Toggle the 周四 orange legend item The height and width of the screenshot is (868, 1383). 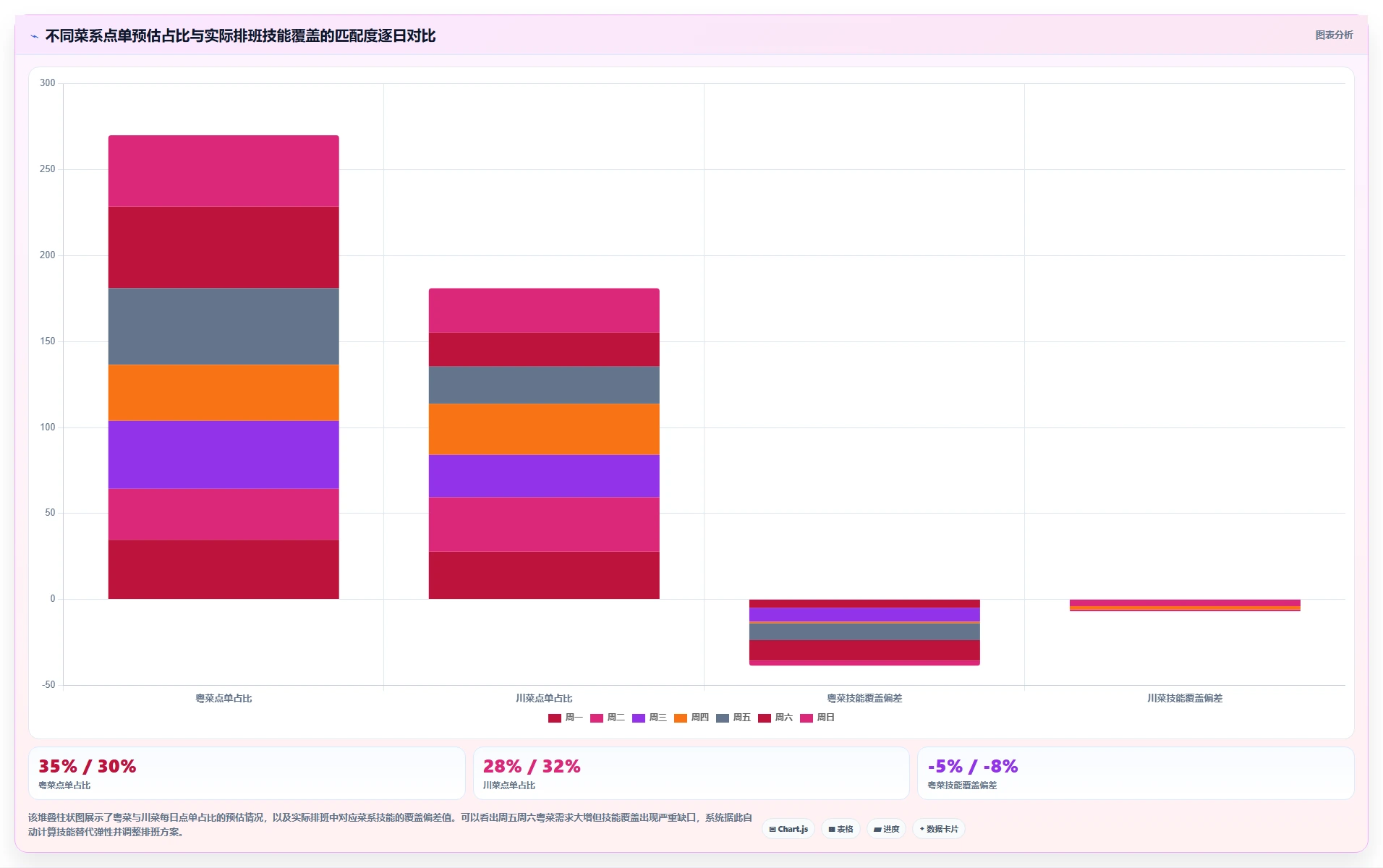tap(691, 718)
